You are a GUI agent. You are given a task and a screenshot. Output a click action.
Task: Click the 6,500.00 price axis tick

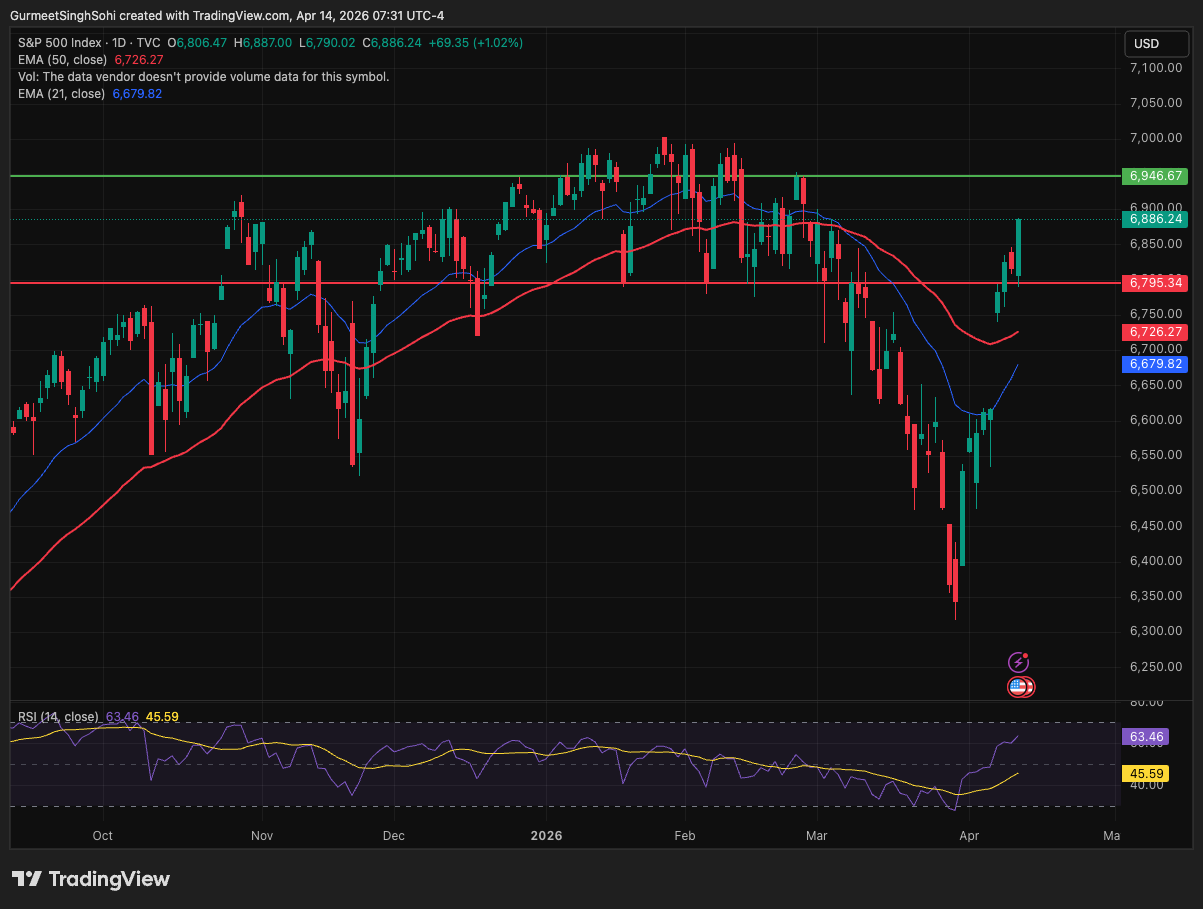click(1157, 490)
